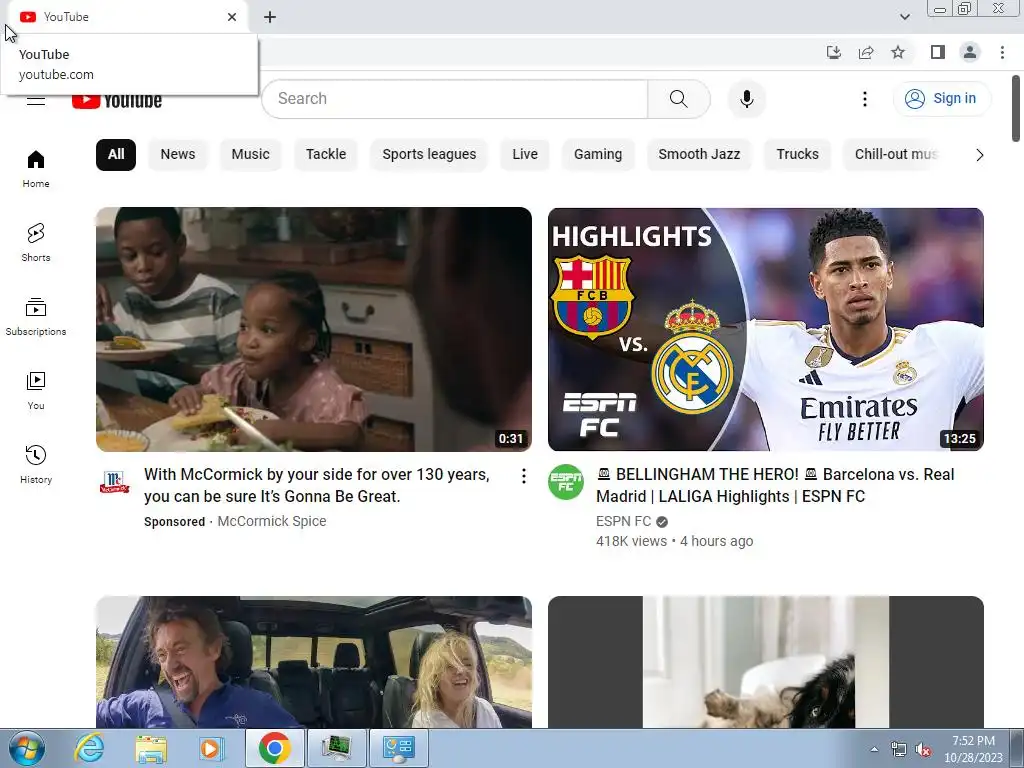Play Barcelona vs Real Madrid highlights thumbnail
The image size is (1024, 768).
point(765,329)
